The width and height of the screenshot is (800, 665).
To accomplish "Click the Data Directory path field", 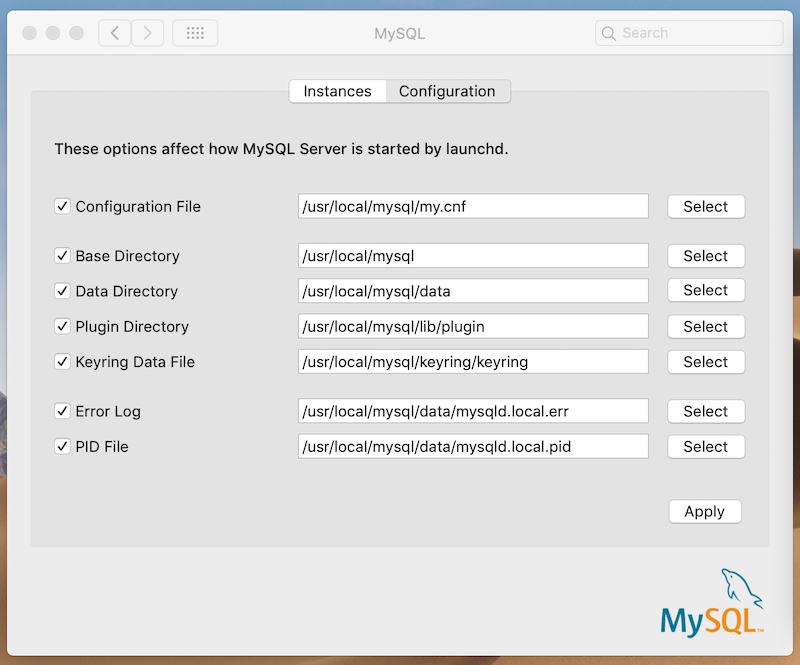I will (473, 291).
